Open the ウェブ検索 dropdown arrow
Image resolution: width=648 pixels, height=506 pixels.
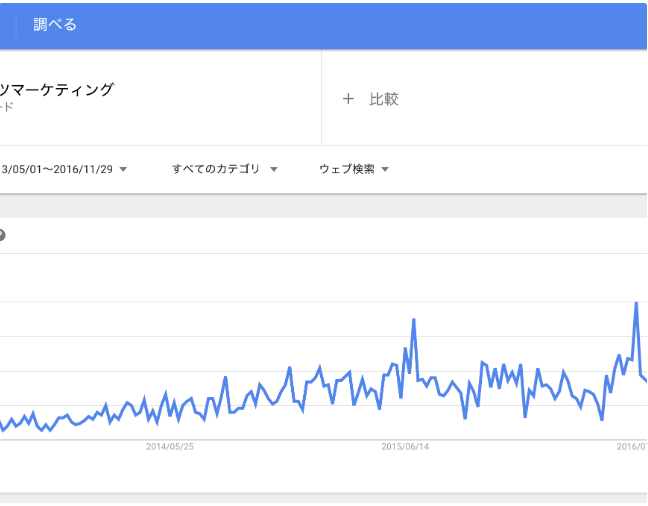[385, 169]
